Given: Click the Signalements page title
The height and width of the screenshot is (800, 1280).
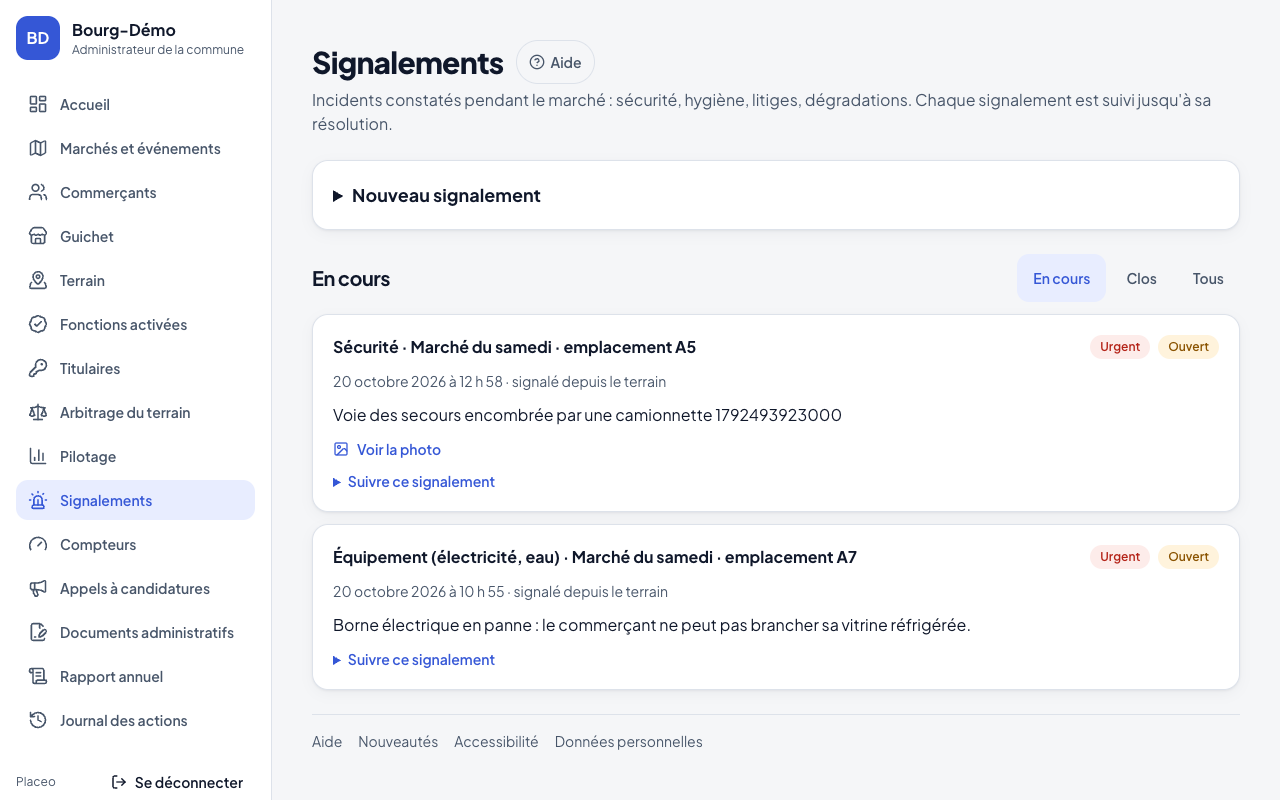Looking at the screenshot, I should click(408, 62).
